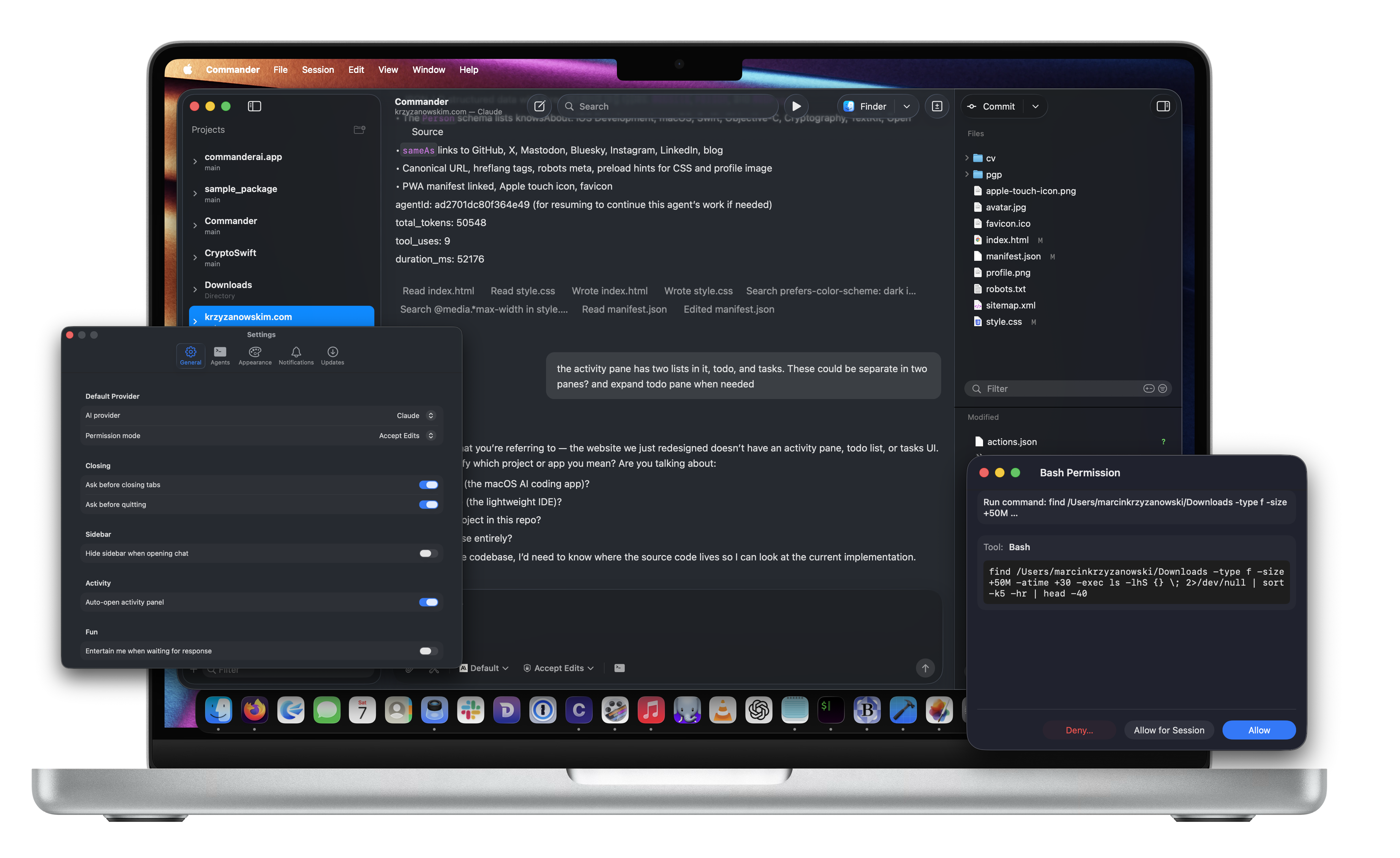Open the terminal icon below chat input
This screenshot has width=1400, height=858.
[619, 668]
